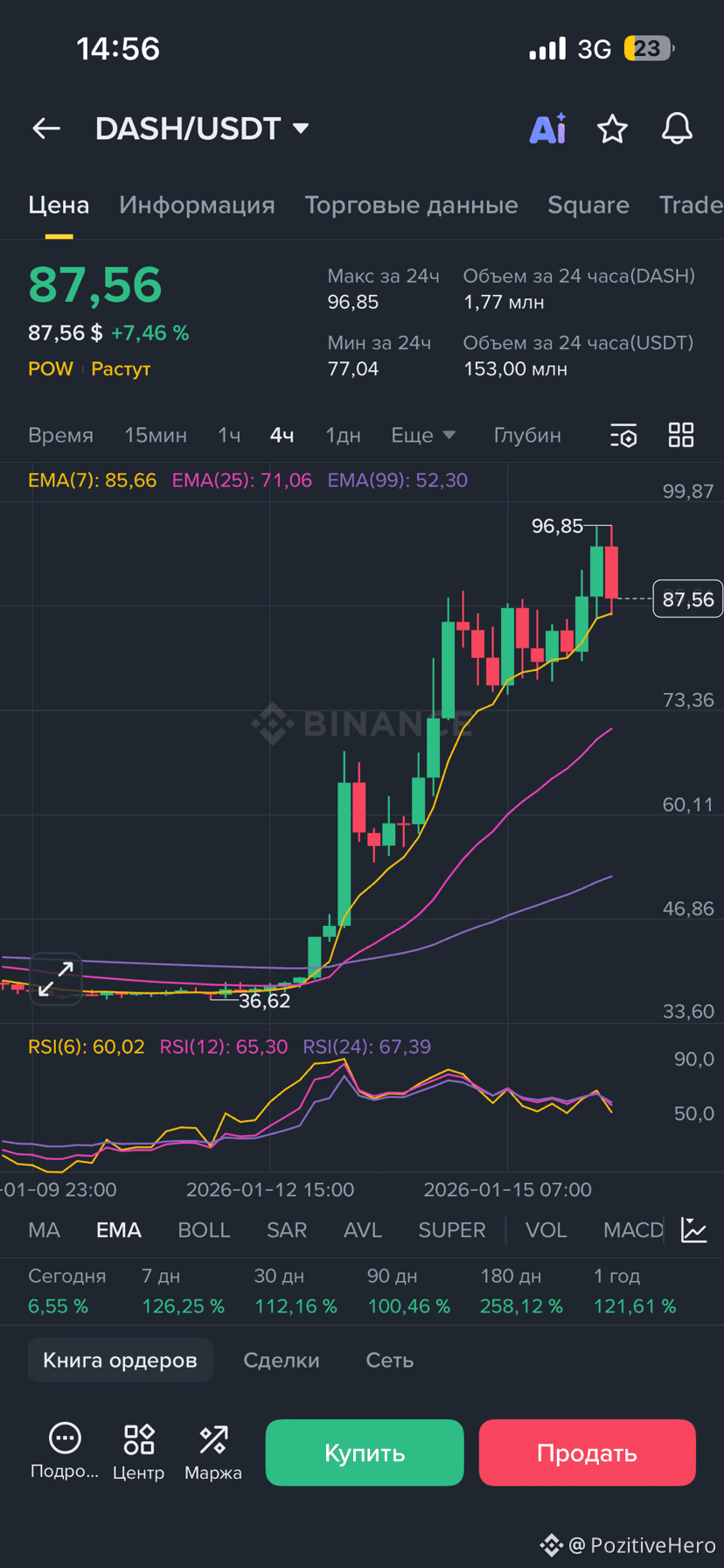Switch to the Цена tab

59,205
